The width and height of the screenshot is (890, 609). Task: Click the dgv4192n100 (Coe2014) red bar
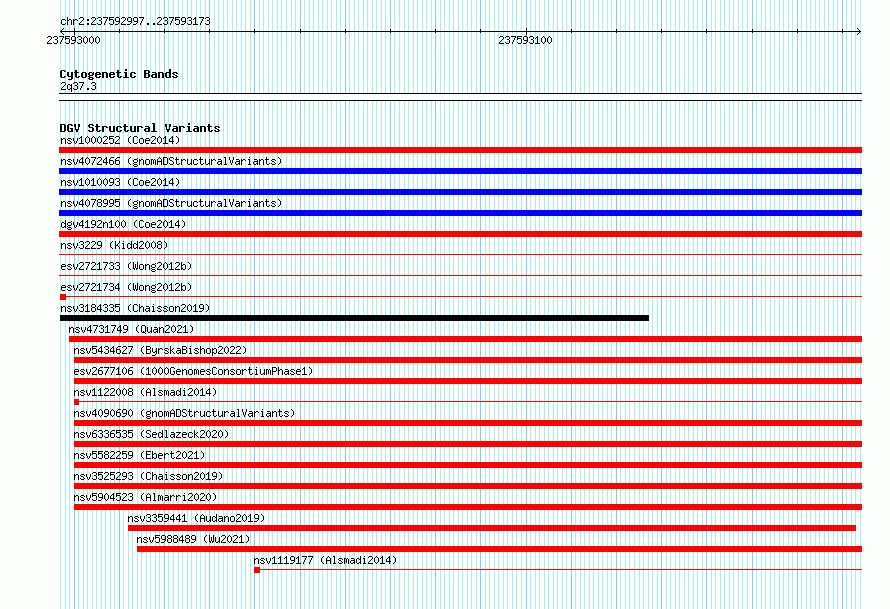coord(460,234)
